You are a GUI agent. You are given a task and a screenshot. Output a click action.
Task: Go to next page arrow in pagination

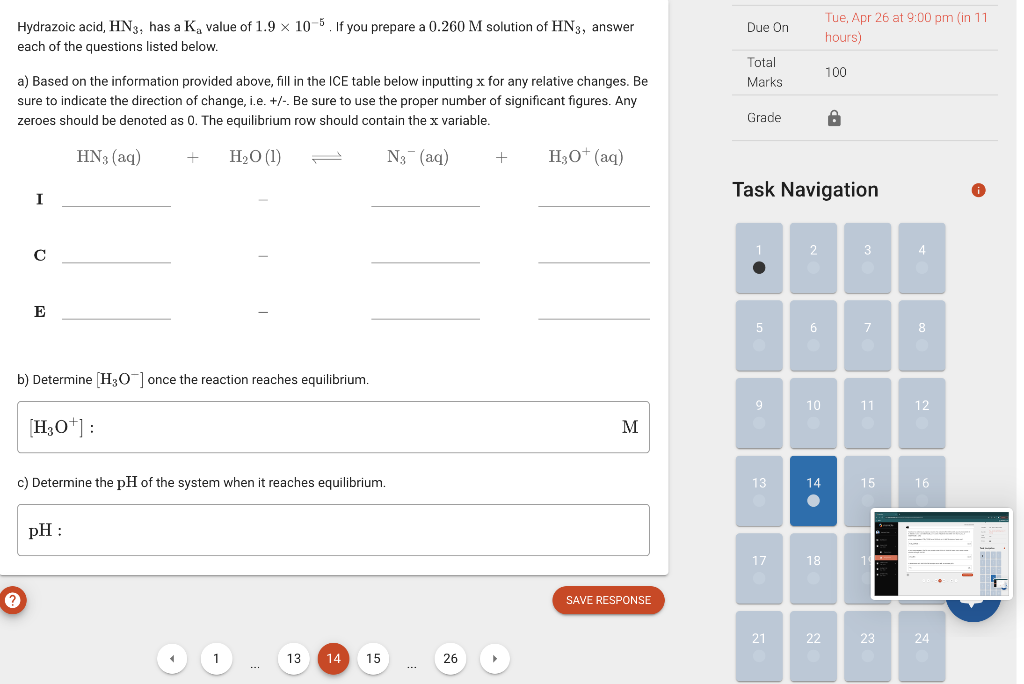494,659
